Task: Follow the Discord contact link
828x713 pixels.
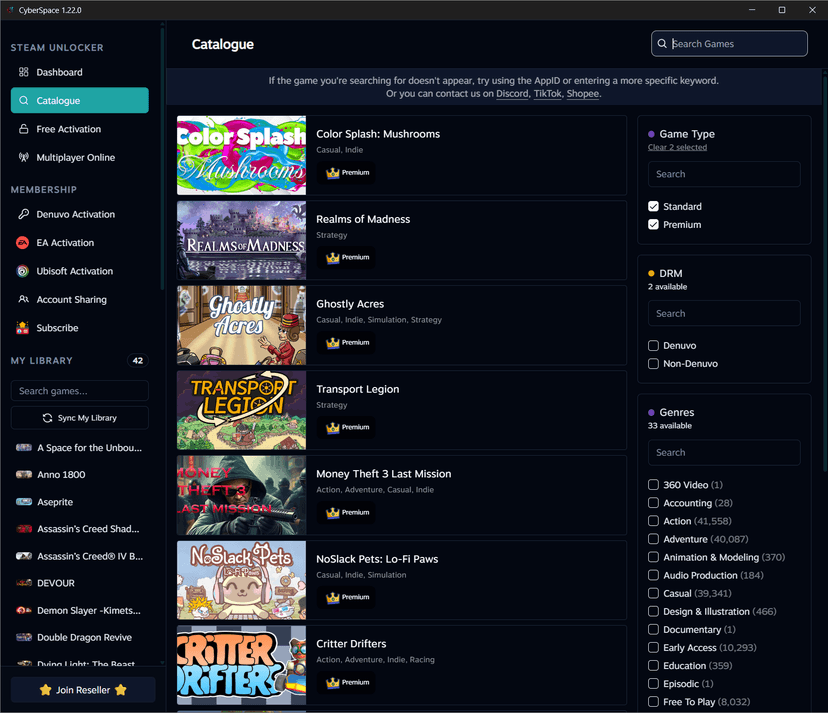Action: pos(512,94)
